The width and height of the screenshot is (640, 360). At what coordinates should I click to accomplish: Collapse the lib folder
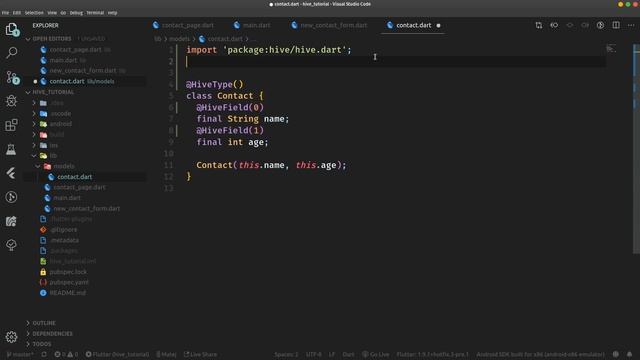53,156
